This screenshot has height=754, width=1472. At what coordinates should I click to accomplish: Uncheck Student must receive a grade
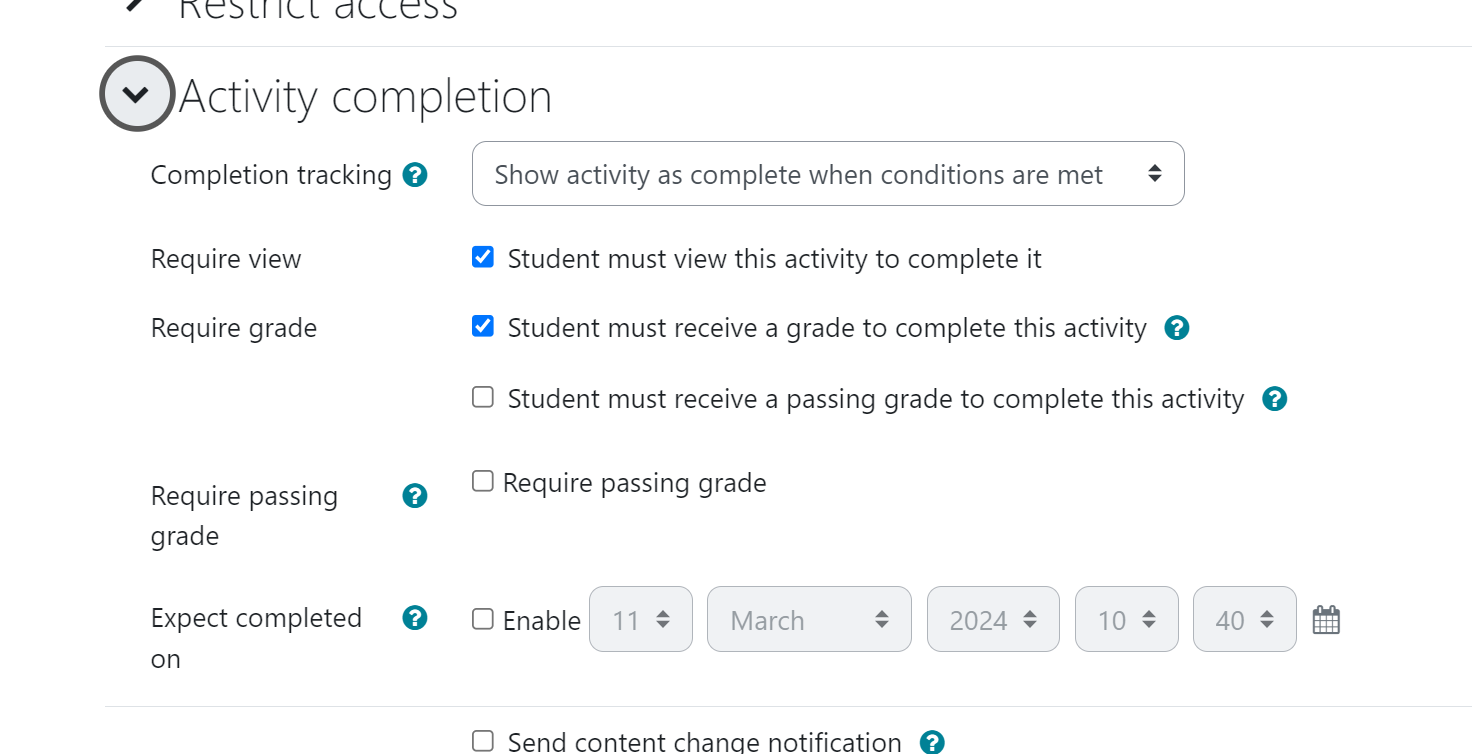tap(483, 327)
